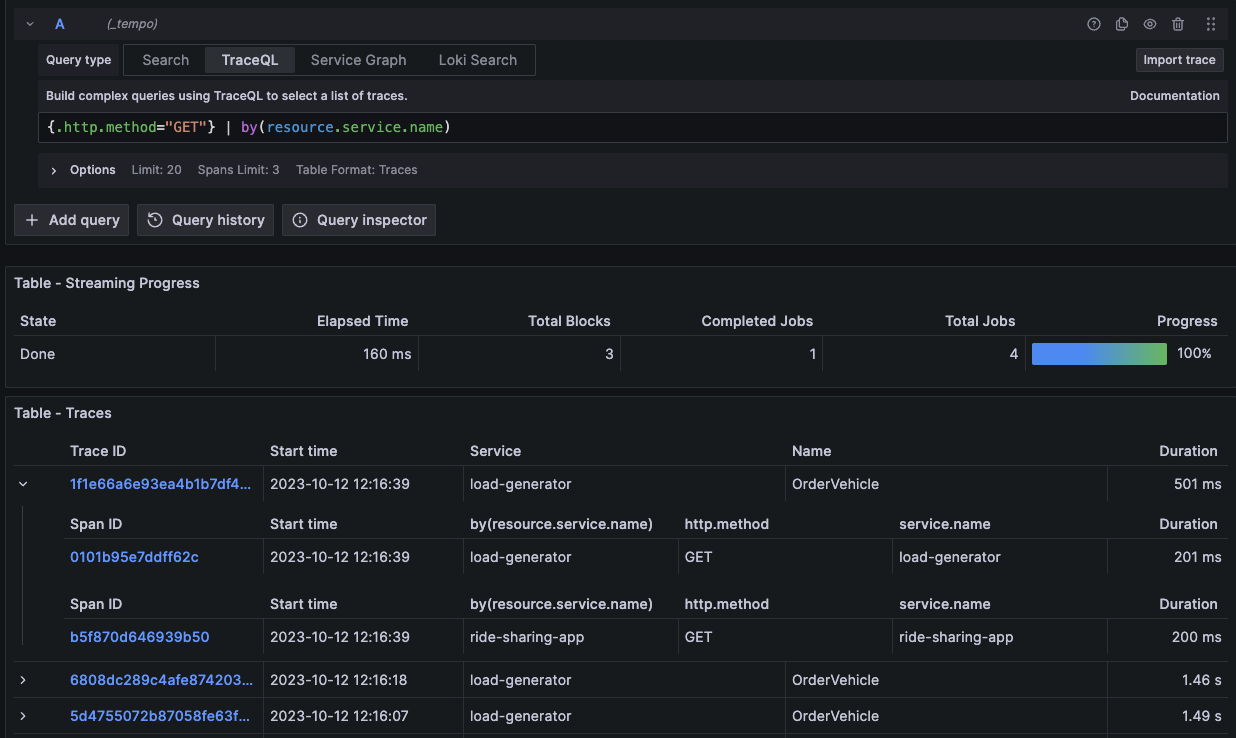This screenshot has height=738, width=1236.
Task: Click the blue A query letter label
Action: tap(59, 23)
